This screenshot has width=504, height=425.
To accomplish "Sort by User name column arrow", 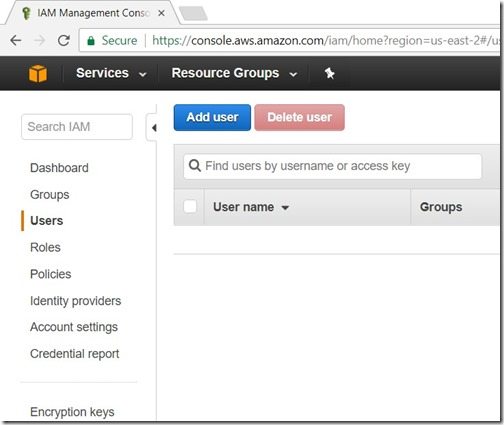I will pyautogui.click(x=285, y=208).
